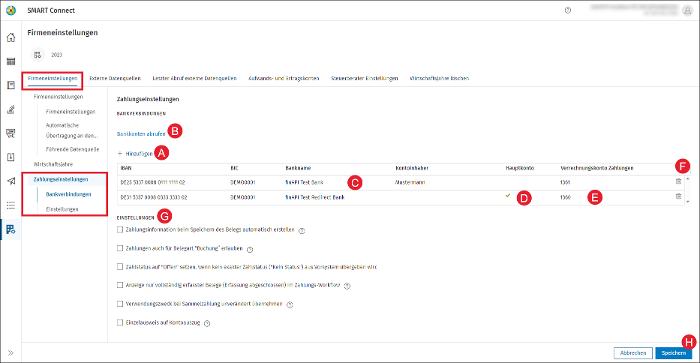Show help for Verwendungszweck bei Sammelzahlung

290,305
